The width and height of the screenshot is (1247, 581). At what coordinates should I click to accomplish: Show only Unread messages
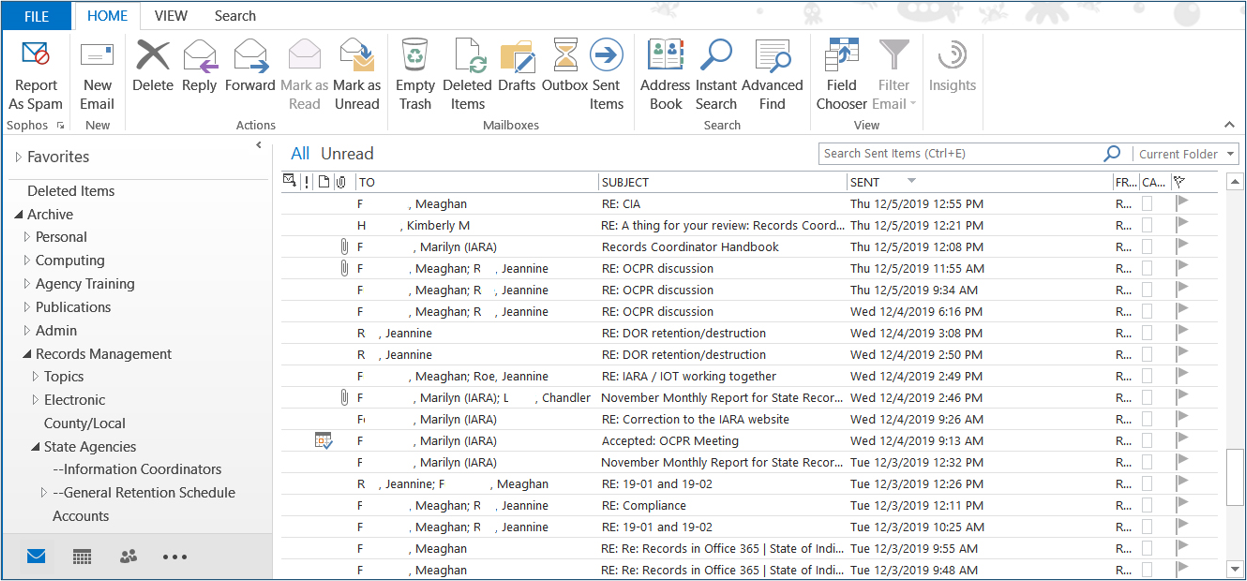(347, 154)
